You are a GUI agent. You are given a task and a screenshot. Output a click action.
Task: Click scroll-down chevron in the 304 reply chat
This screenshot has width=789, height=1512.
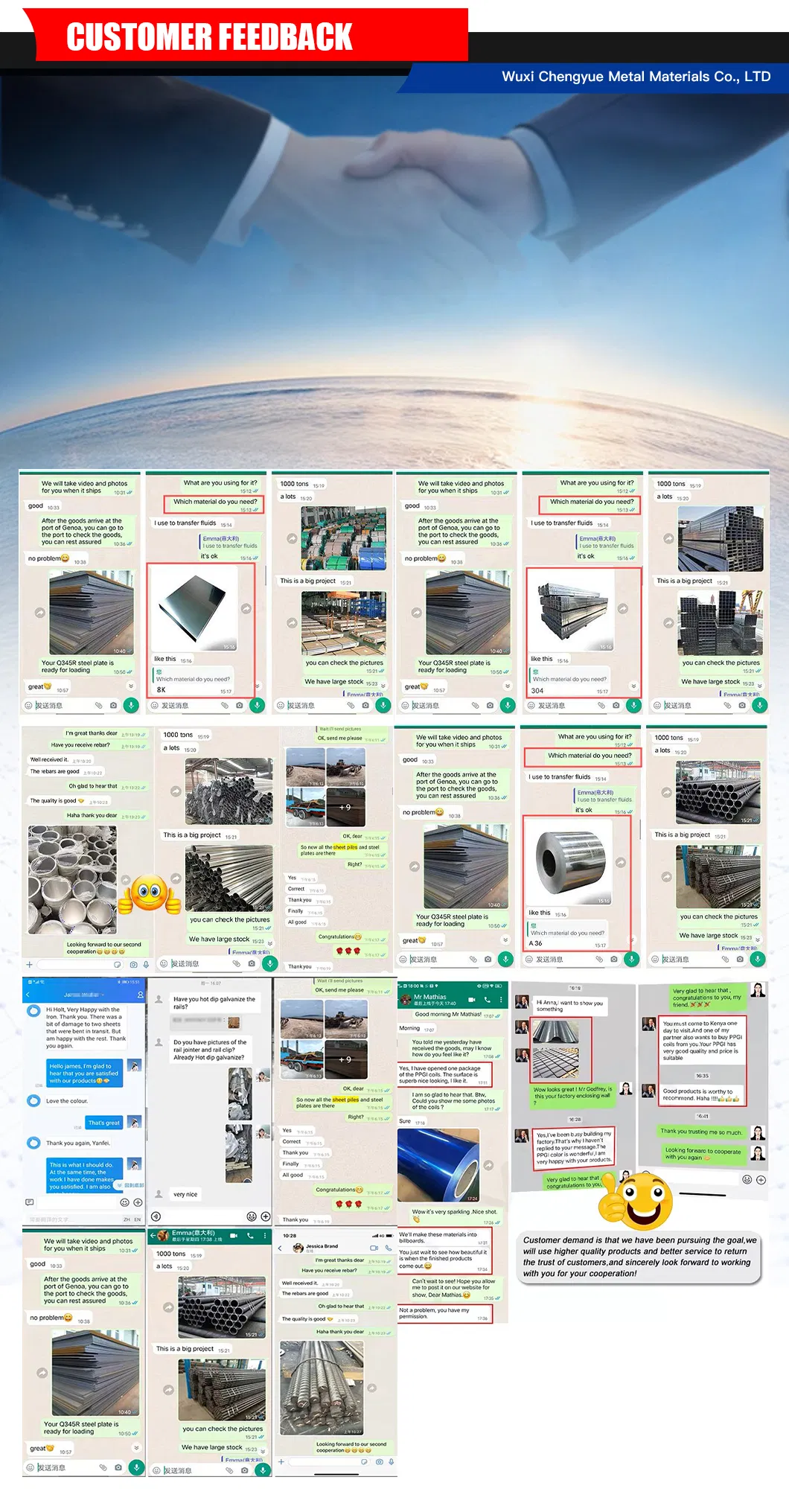(633, 686)
